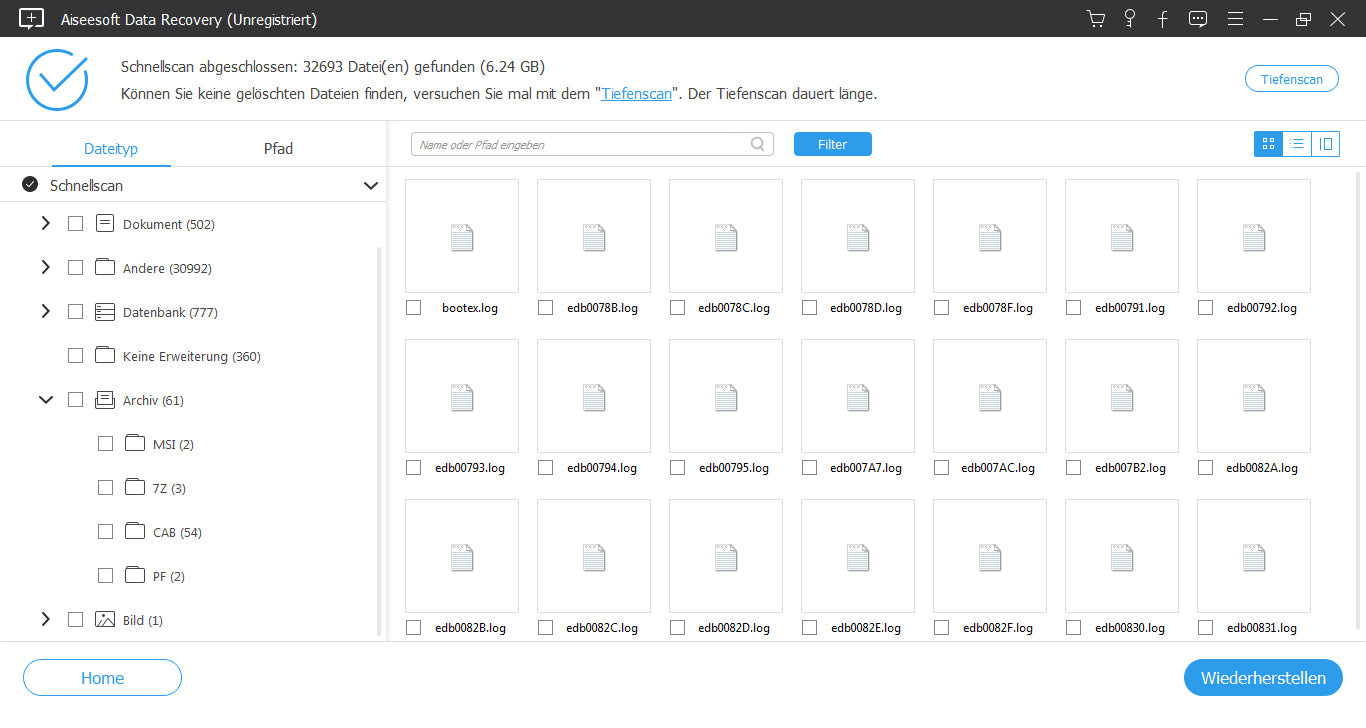Open the Dateityp tab
The image size is (1366, 728).
(x=110, y=148)
